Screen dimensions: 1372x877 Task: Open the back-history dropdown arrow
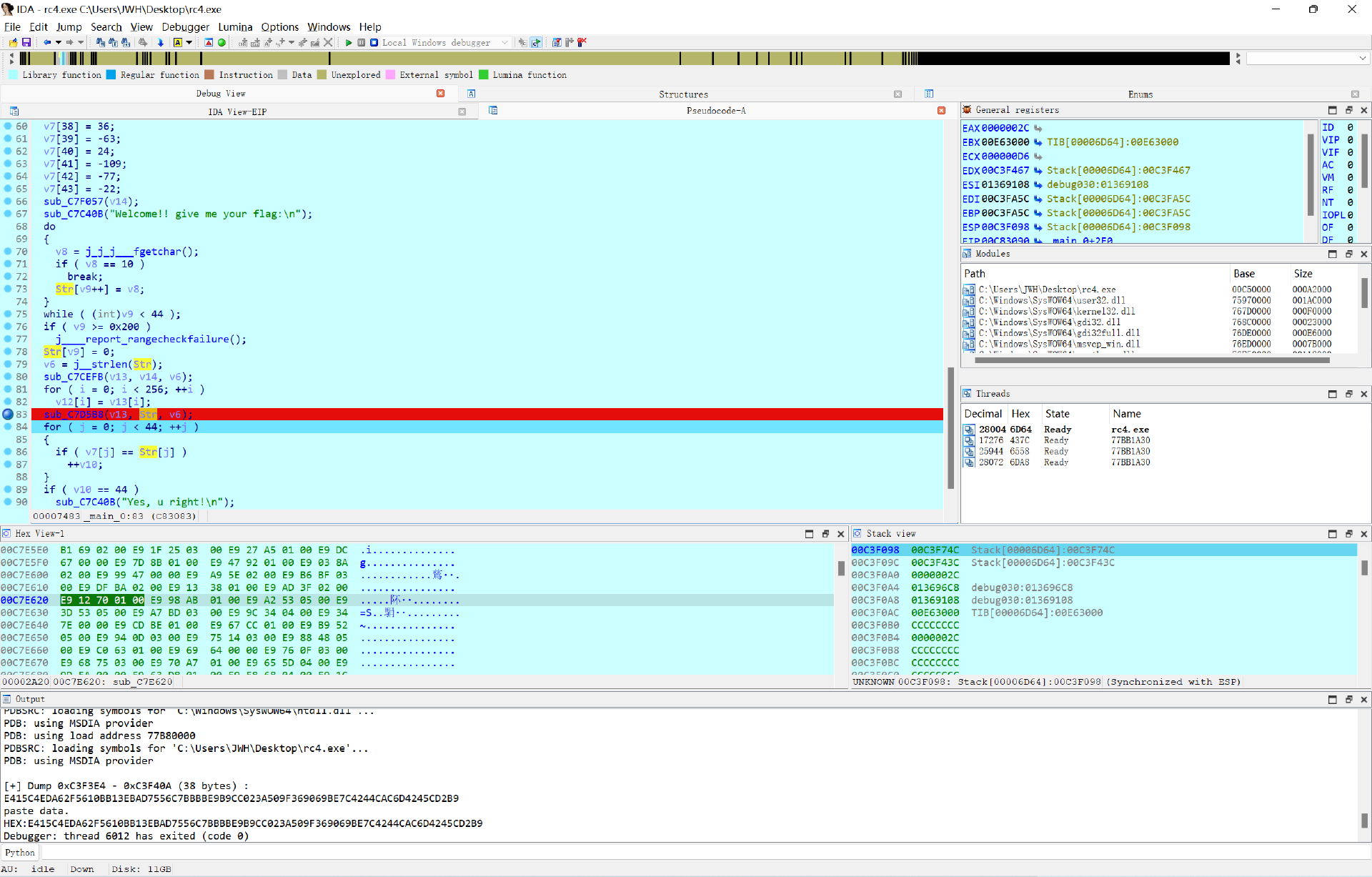click(x=59, y=43)
